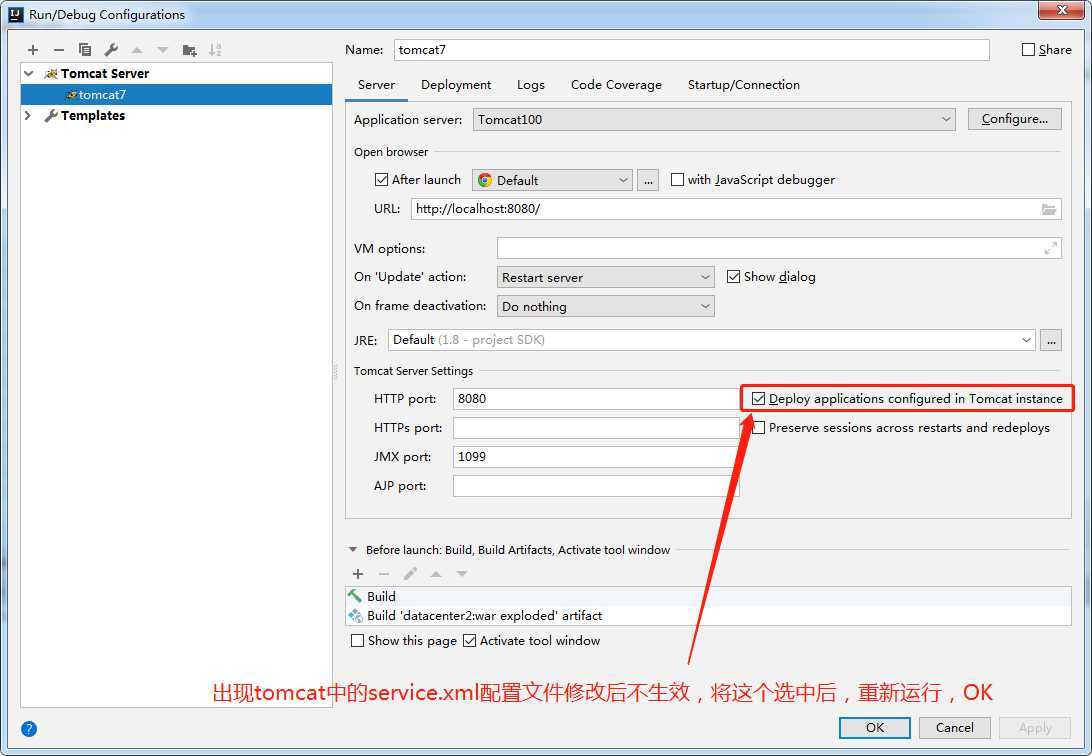This screenshot has width=1092, height=756.
Task: Move configuration up in toolbar
Action: click(x=137, y=50)
